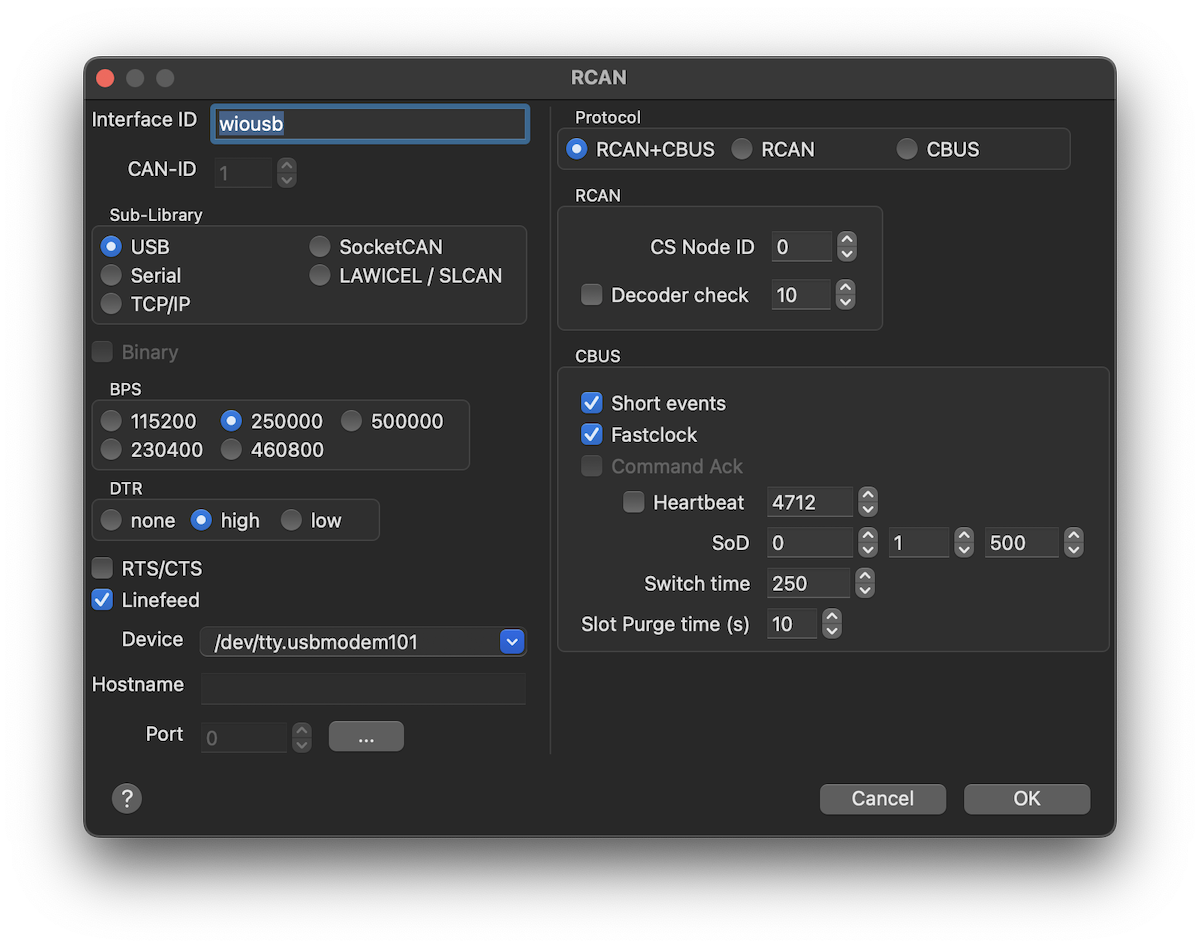Uncheck the Linefeed option

pos(102,600)
